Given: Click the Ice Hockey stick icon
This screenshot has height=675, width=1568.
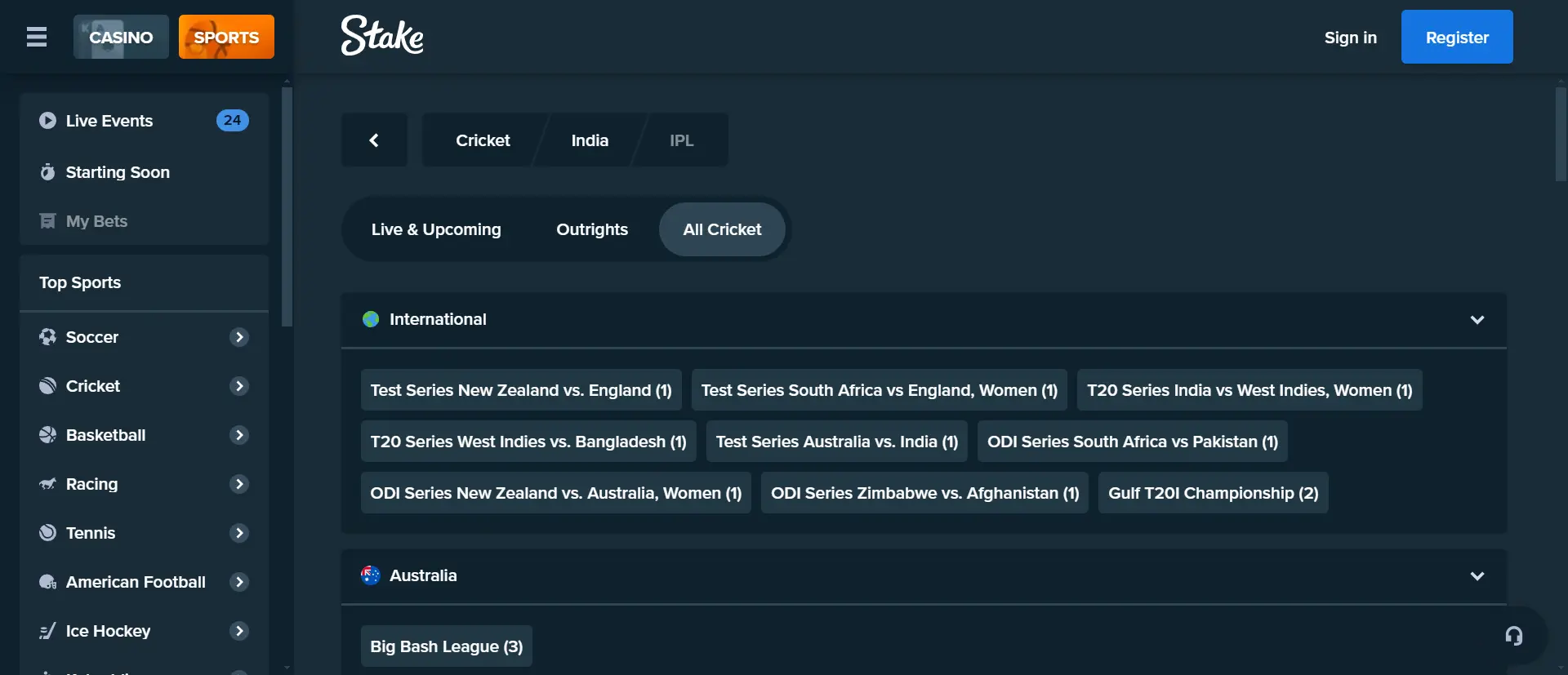Looking at the screenshot, I should pyautogui.click(x=47, y=631).
